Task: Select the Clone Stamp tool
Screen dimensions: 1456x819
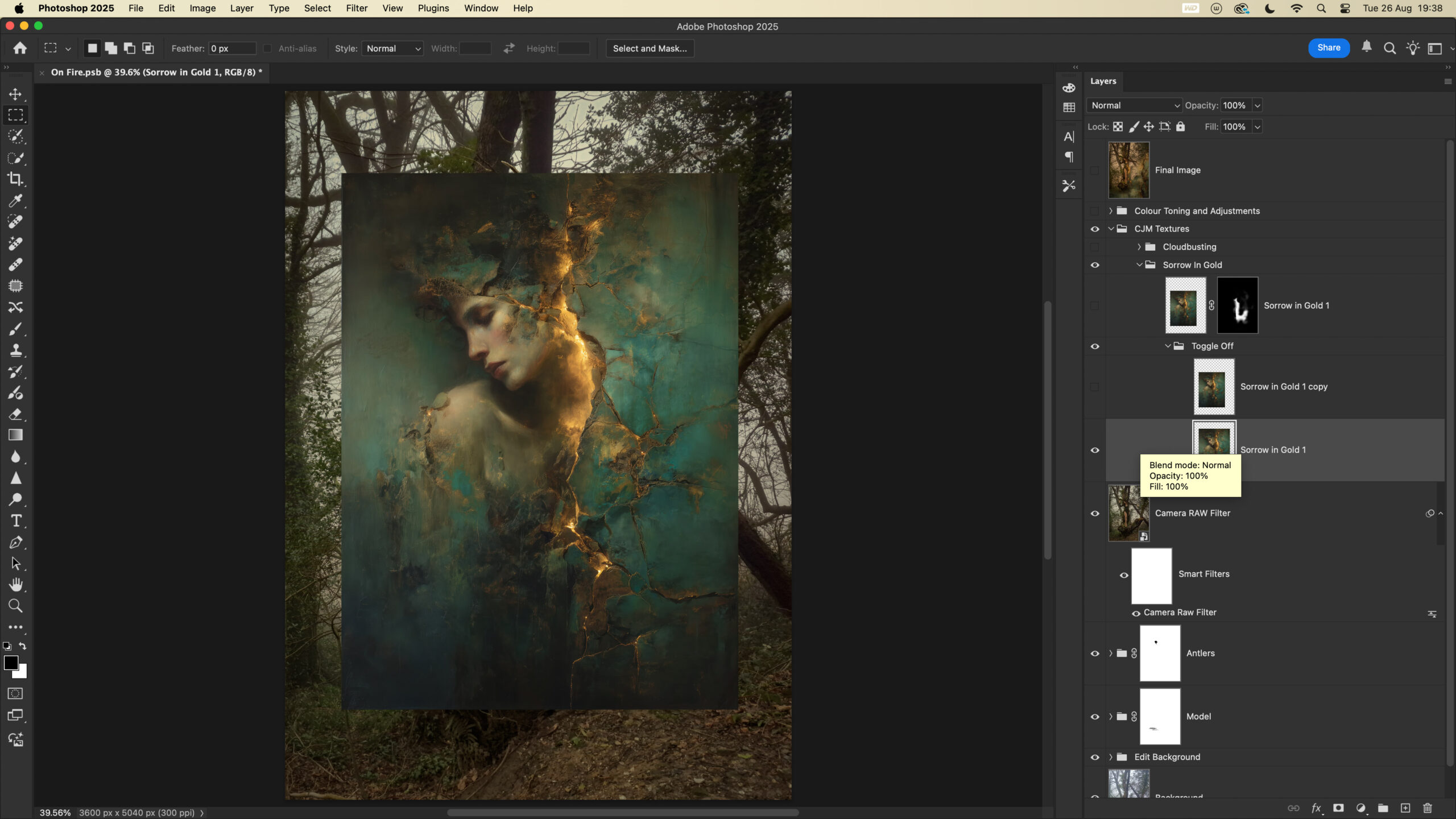Action: 15,350
